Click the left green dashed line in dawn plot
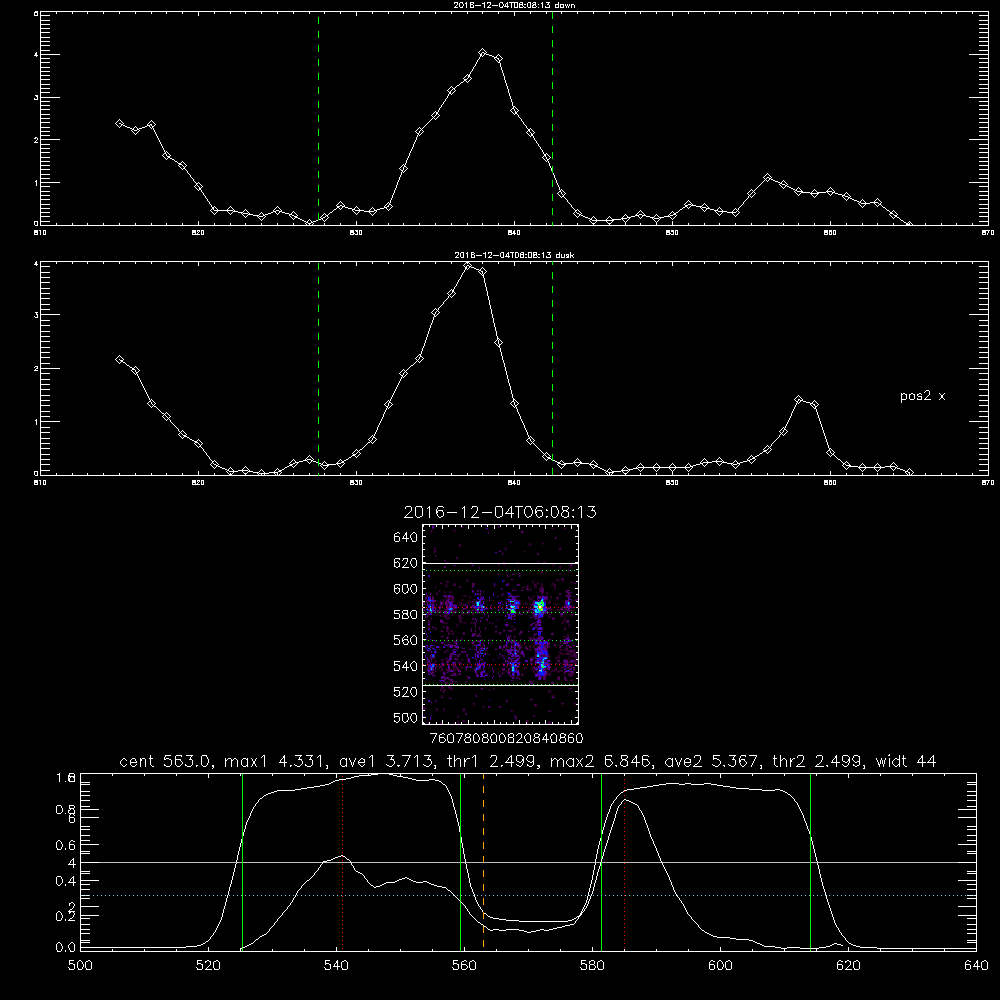Image resolution: width=1000 pixels, height=1000 pixels. coord(318,118)
